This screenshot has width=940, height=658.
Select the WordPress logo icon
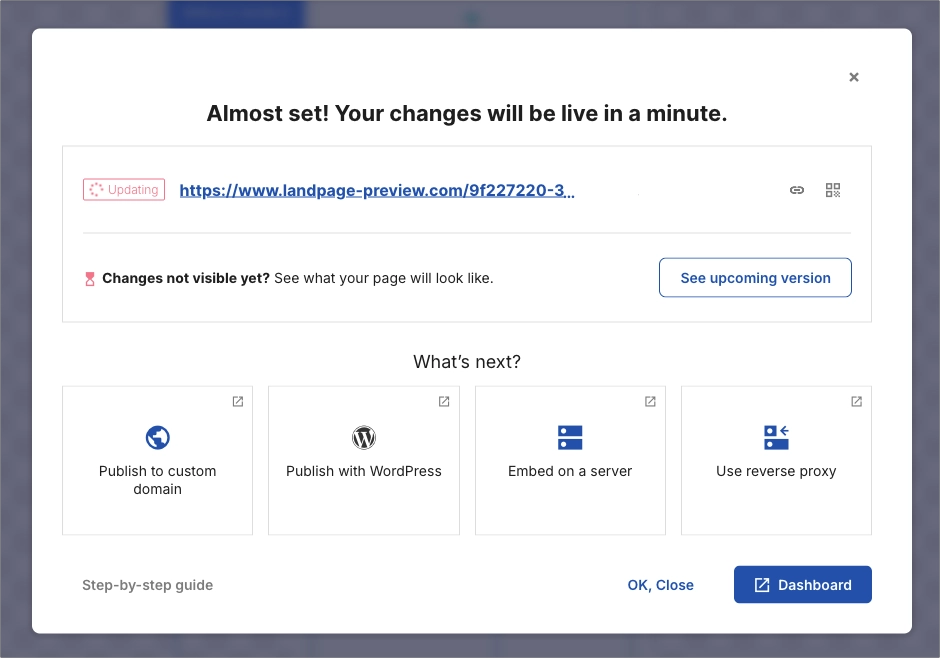[363, 437]
